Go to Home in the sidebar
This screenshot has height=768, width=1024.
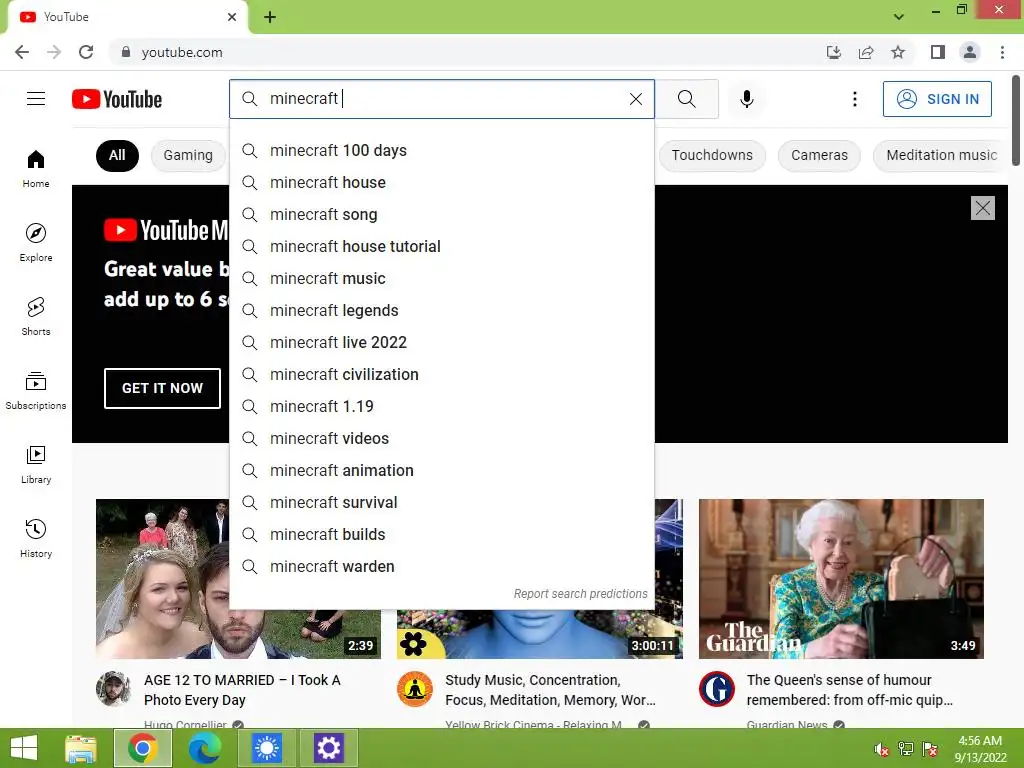click(36, 169)
